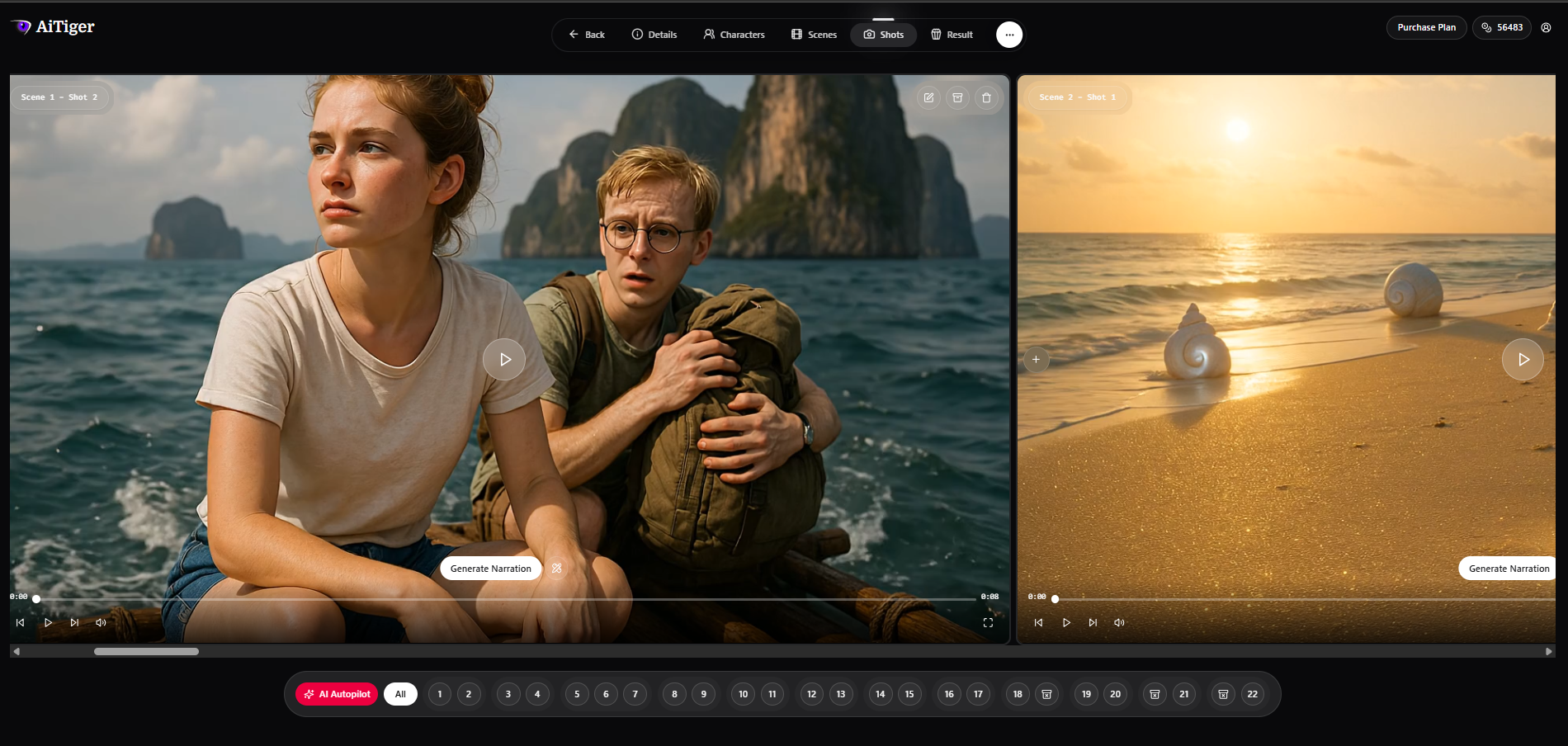Switch to the Characters tab

(734, 35)
